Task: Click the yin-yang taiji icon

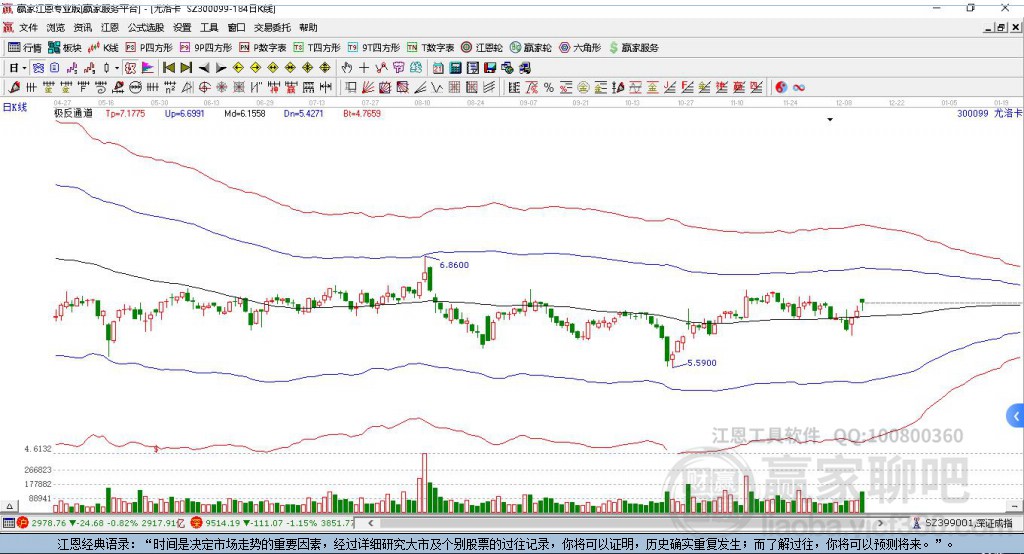Action: tap(781, 88)
